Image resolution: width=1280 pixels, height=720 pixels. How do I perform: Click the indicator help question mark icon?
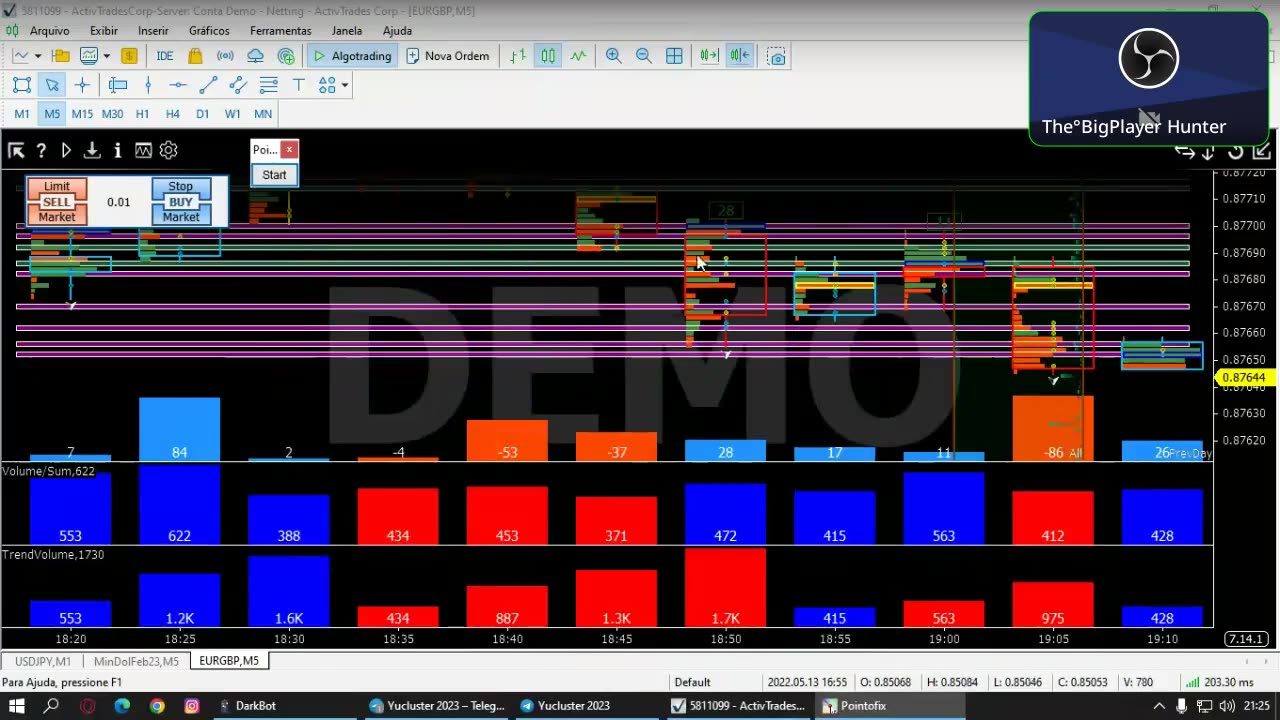41,150
